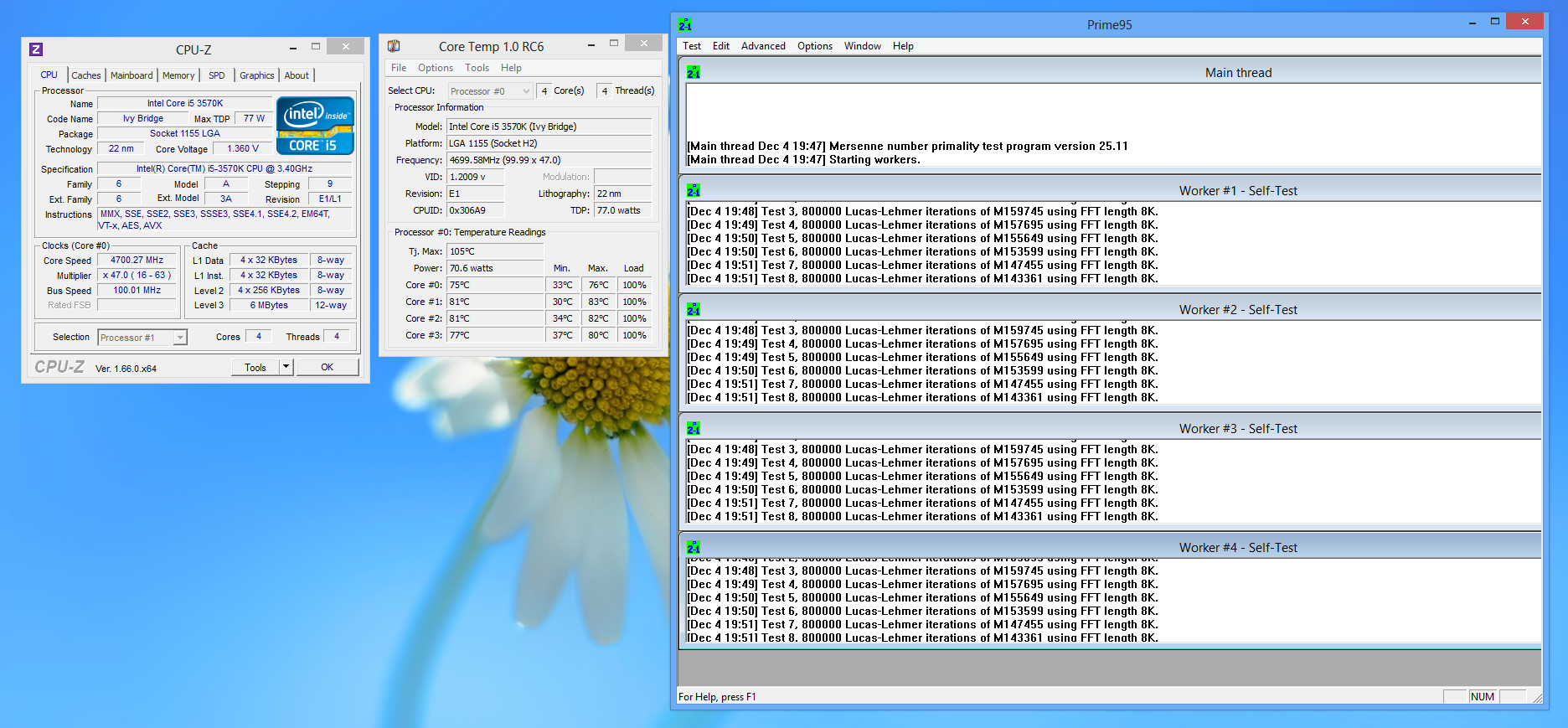Click the Worker #1 Self-Test window icon

pos(694,191)
